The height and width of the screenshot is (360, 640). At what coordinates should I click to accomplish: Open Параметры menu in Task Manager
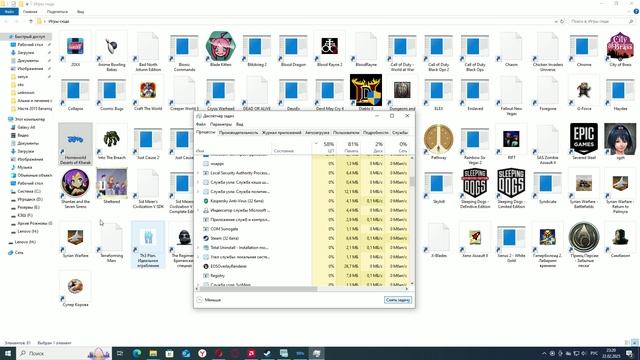(221, 124)
